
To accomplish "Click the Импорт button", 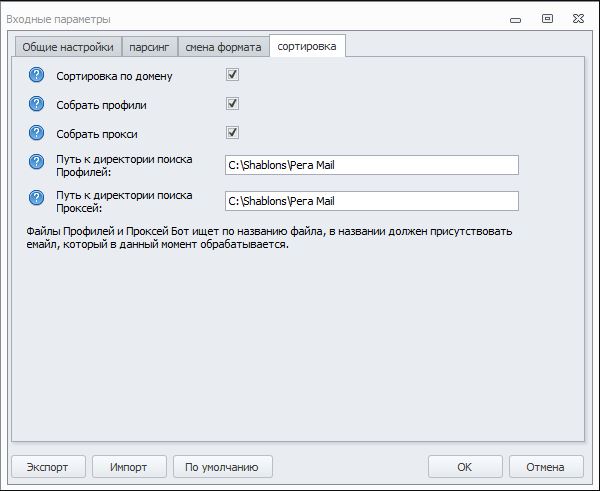I will (129, 467).
